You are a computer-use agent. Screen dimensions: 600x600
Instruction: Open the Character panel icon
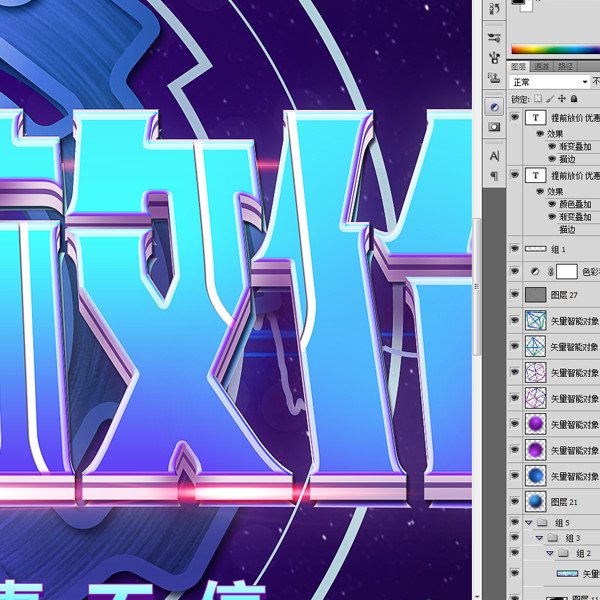(x=494, y=156)
